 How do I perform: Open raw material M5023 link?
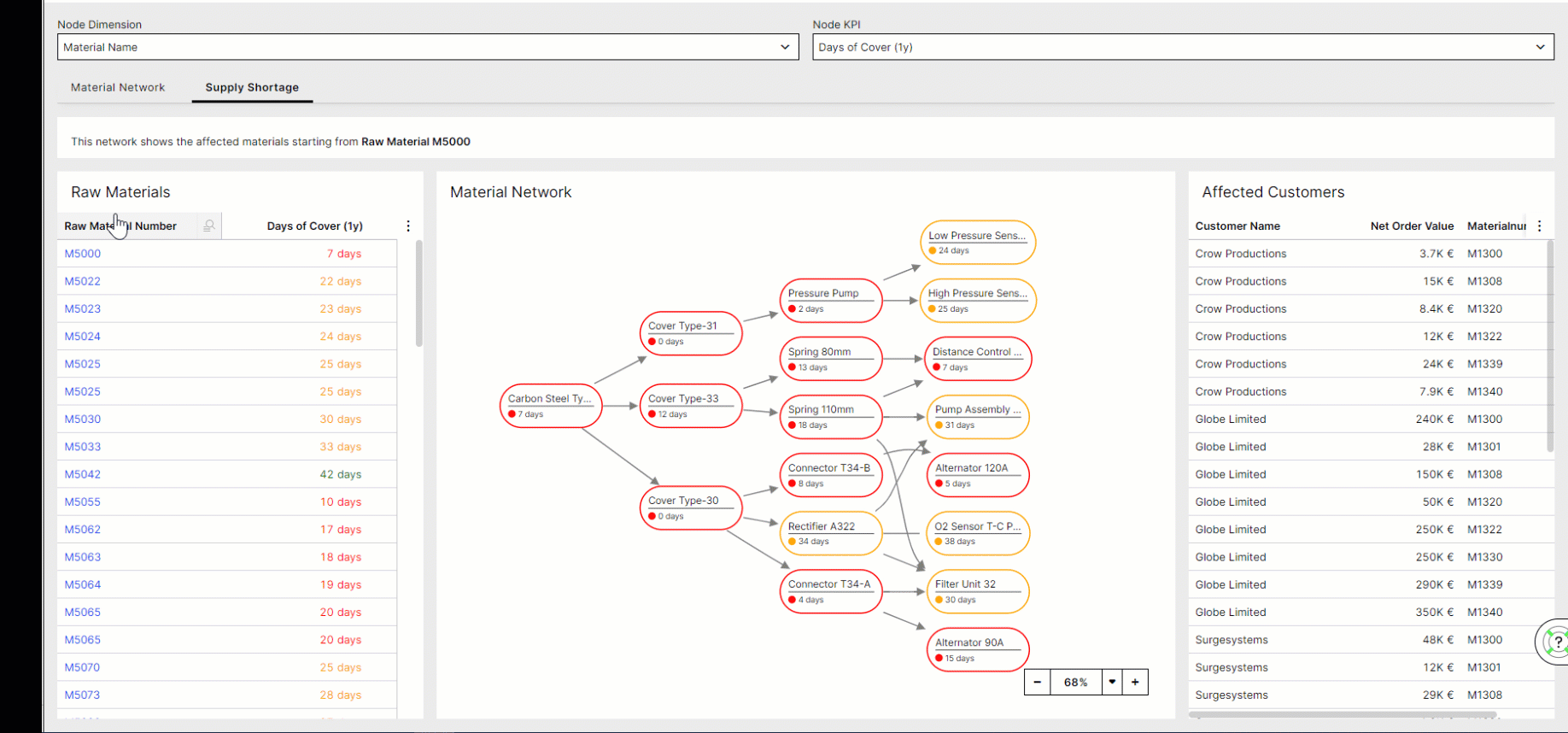[x=83, y=308]
